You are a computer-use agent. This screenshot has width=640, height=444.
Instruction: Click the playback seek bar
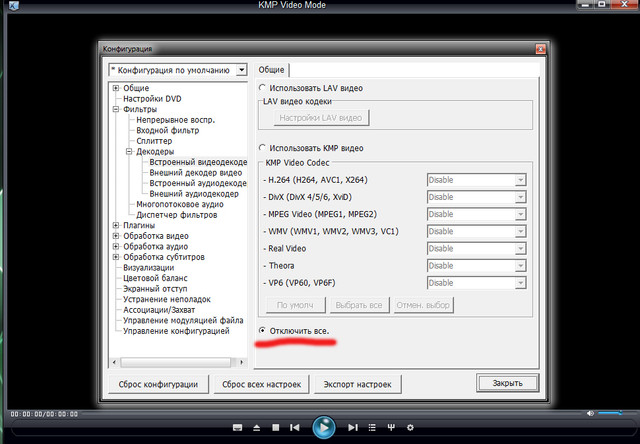(333, 414)
